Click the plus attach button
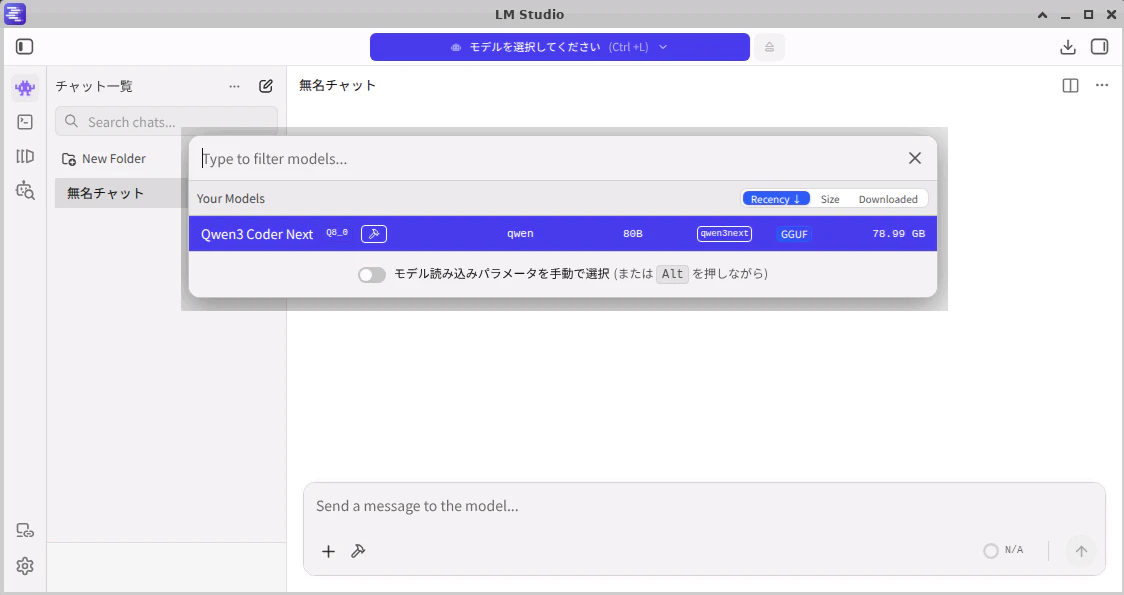Image resolution: width=1124 pixels, height=595 pixels. [328, 551]
